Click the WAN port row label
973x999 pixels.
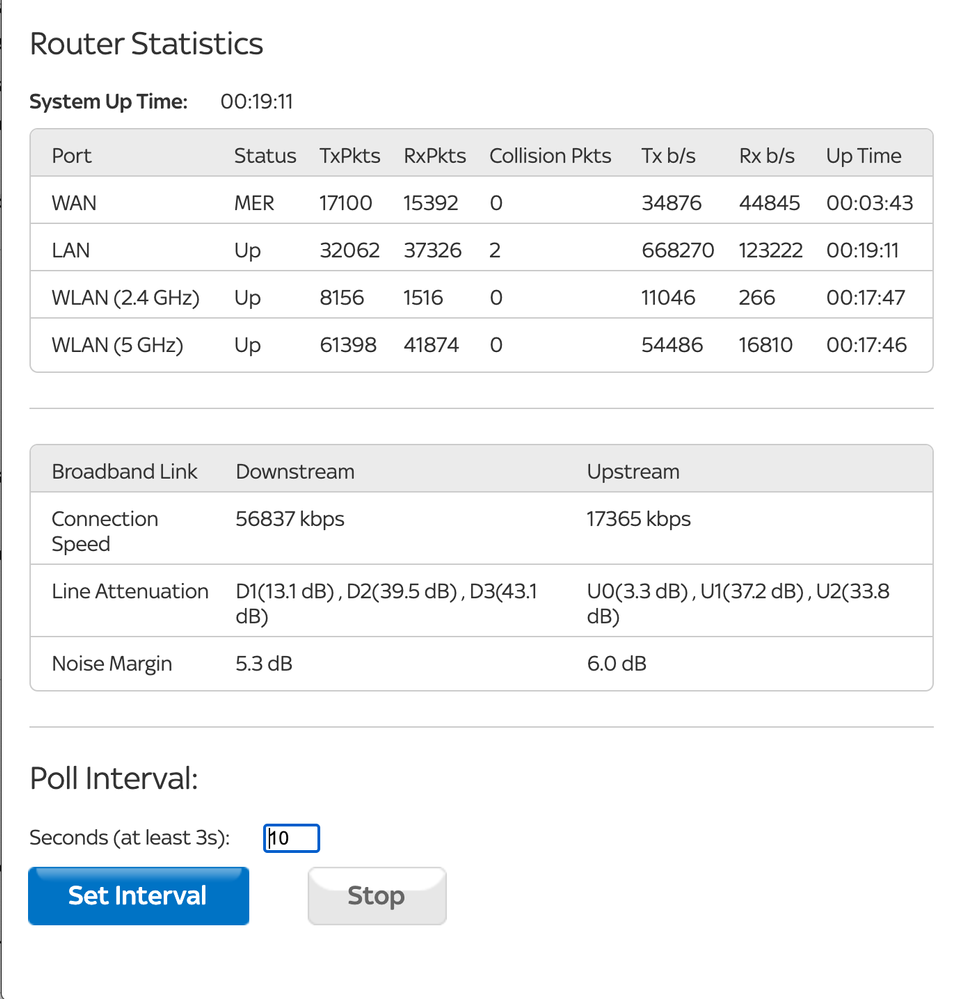(74, 203)
